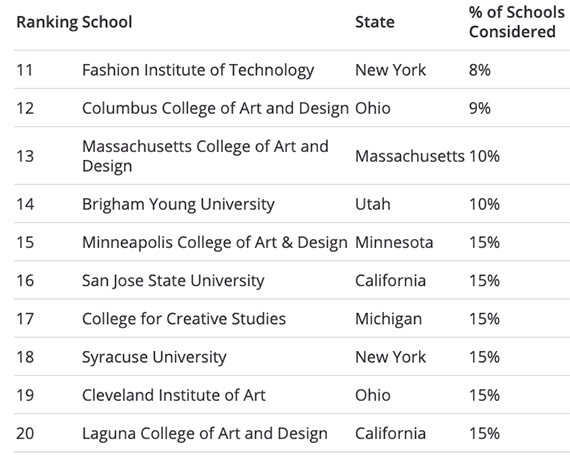Select Fashion Institute of Technology

(198, 70)
